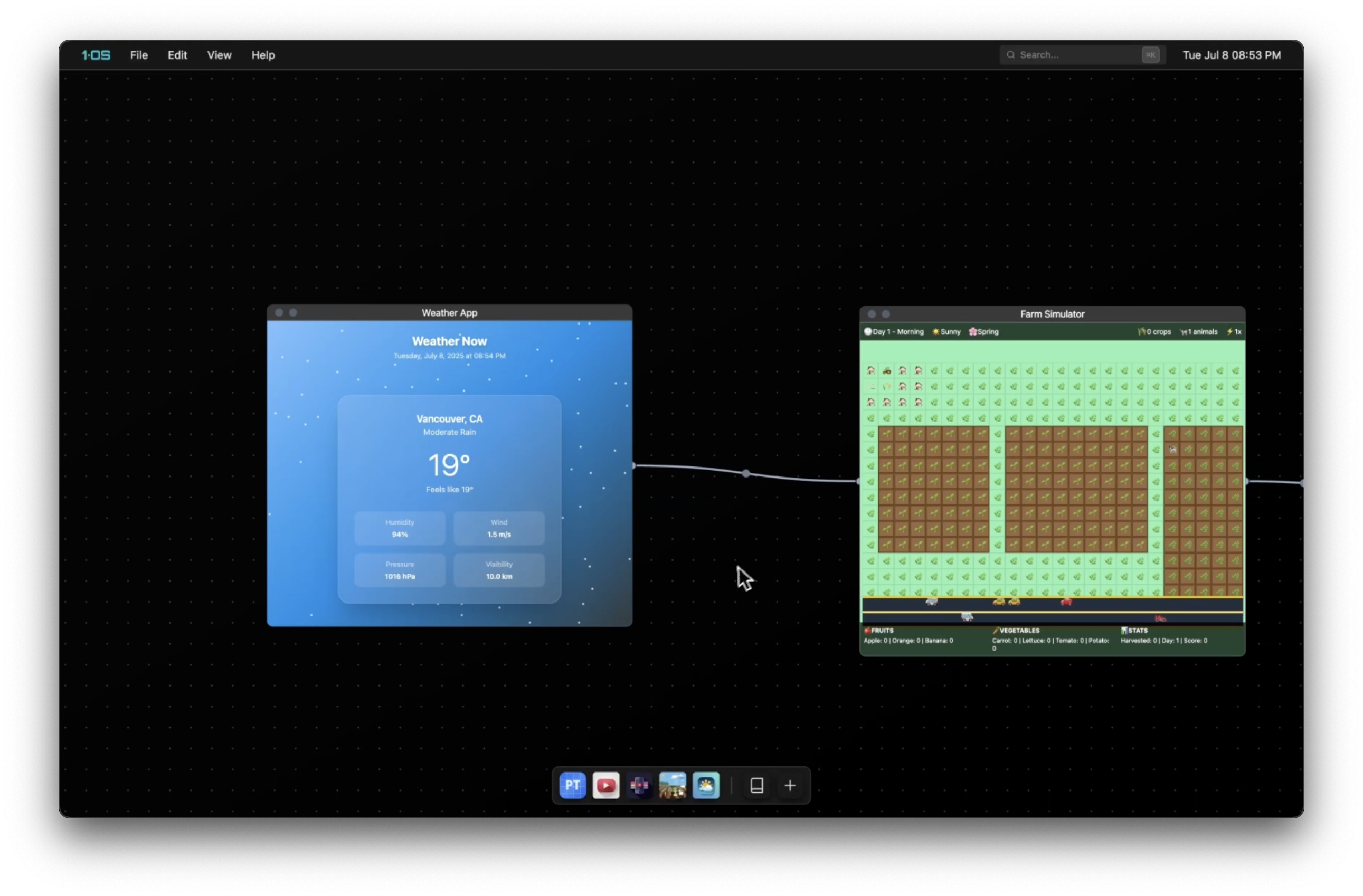The image size is (1363, 896).
Task: Click the Spring season indicator
Action: click(984, 331)
